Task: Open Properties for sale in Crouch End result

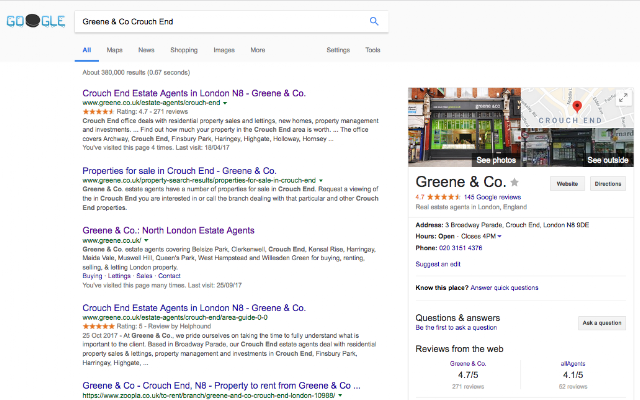Action: 179,171
